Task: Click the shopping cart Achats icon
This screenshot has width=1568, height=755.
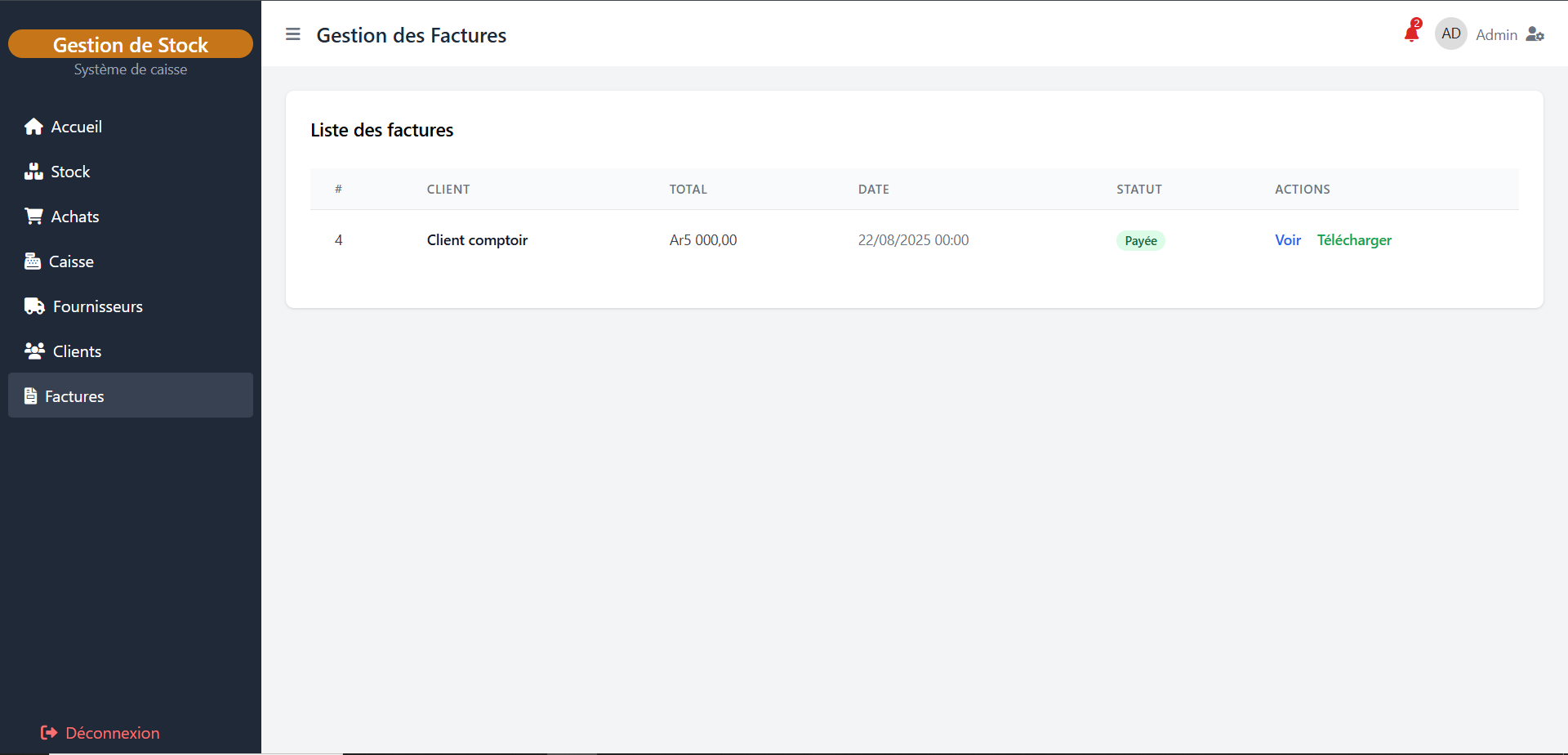Action: pyautogui.click(x=33, y=217)
